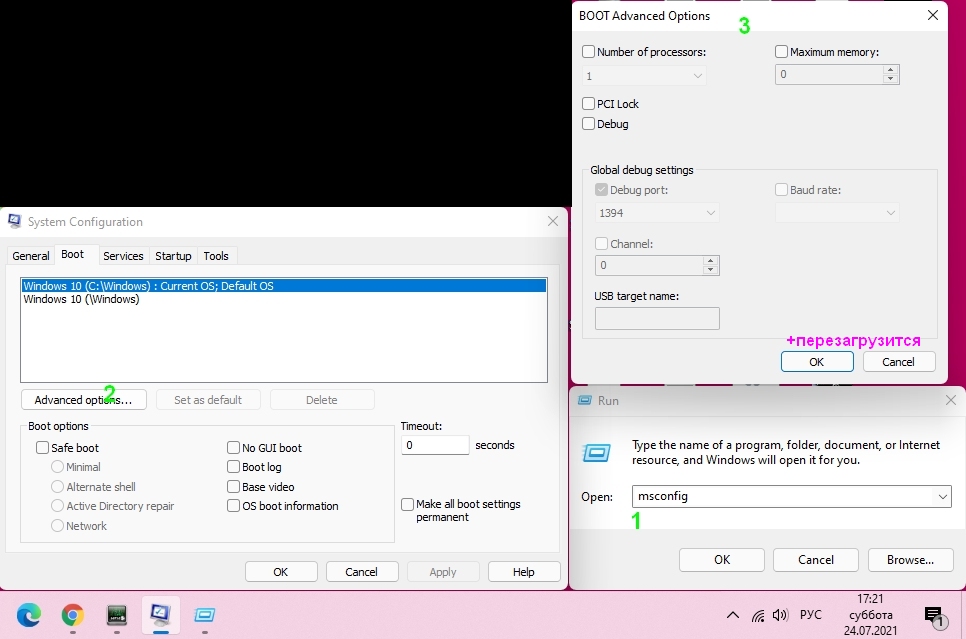Expand the Debug port 1394 dropdown
Screen dimensions: 966x639
coord(710,213)
